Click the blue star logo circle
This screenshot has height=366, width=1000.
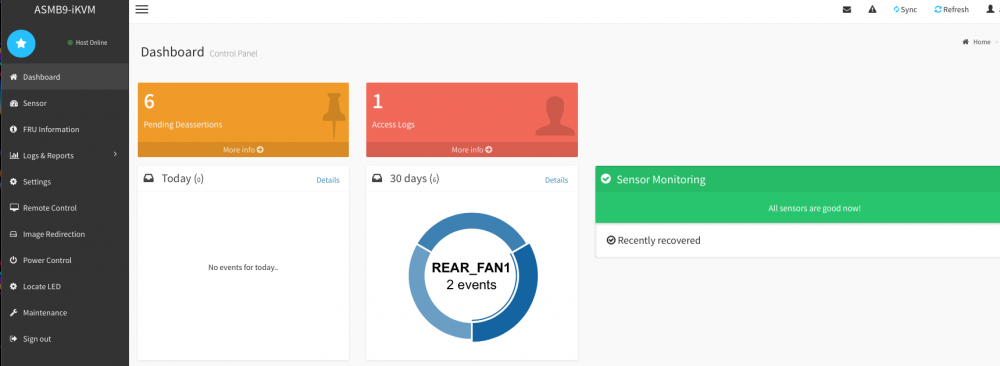[x=21, y=43]
